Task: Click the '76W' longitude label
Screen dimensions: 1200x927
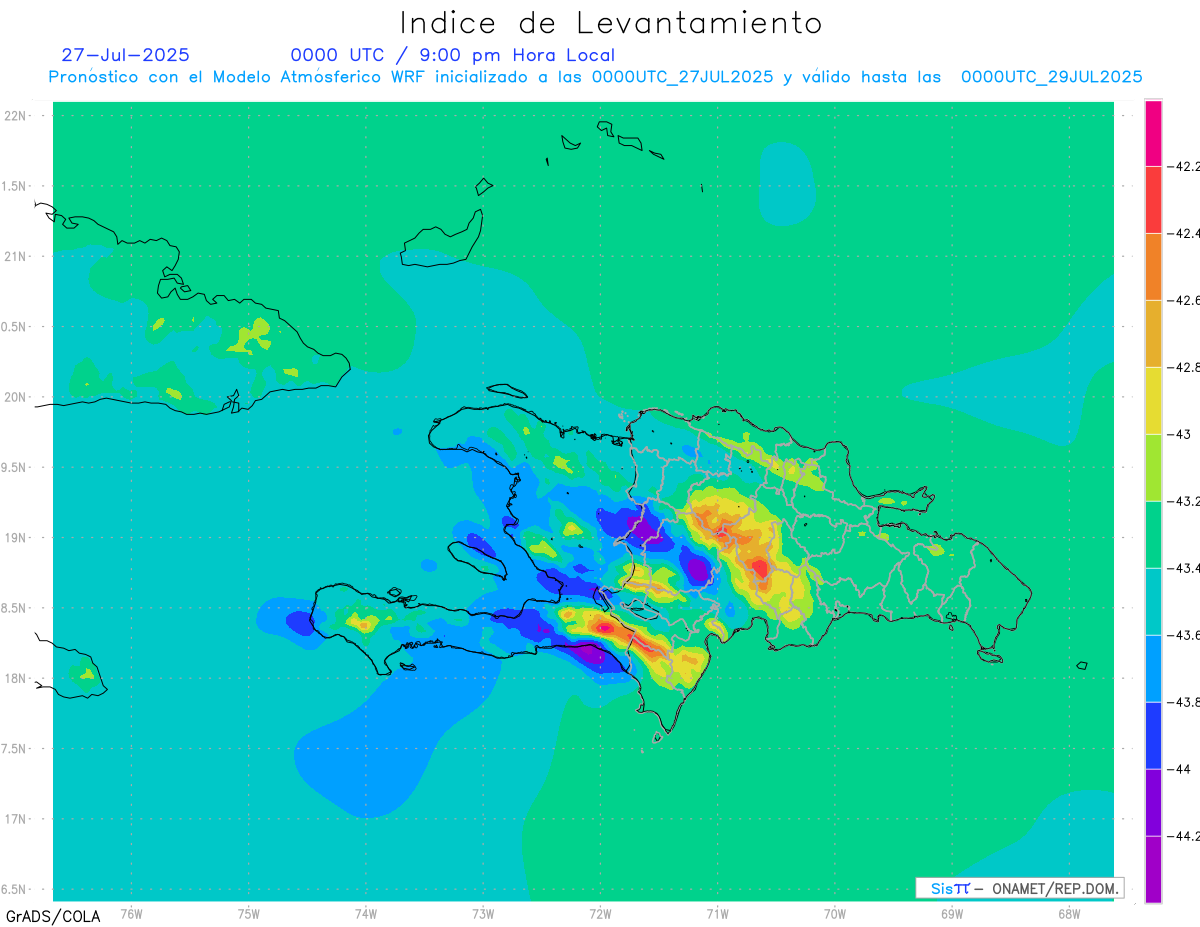Action: click(131, 913)
